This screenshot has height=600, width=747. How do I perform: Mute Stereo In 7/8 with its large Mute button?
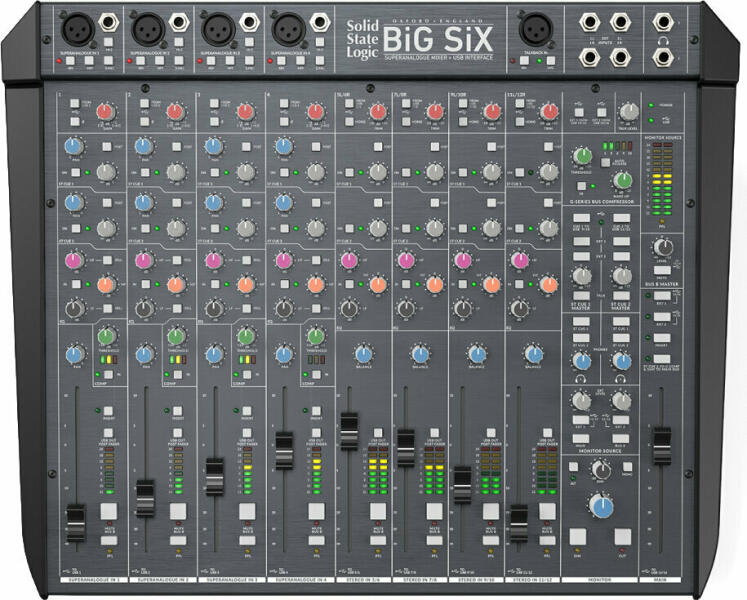[434, 511]
